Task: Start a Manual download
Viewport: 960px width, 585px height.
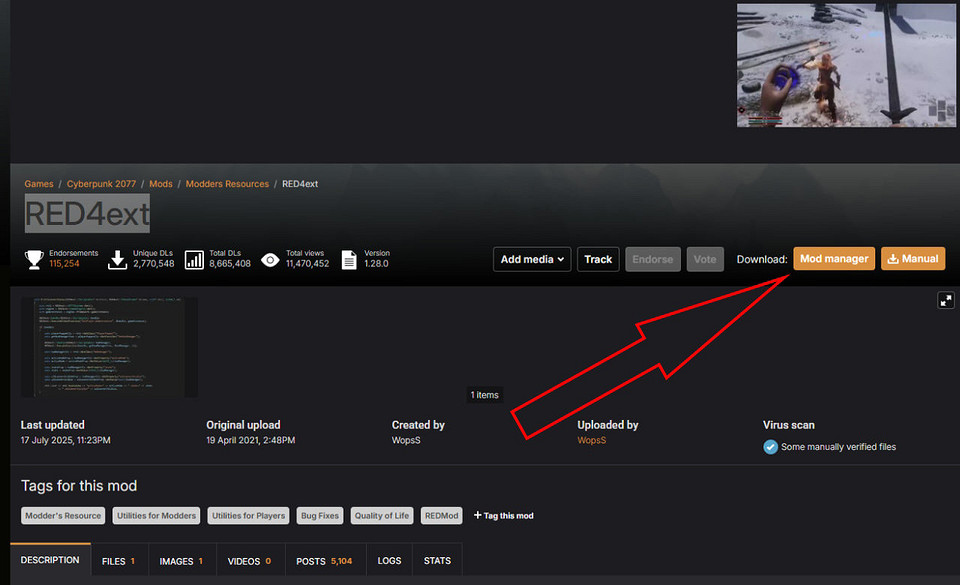Action: click(913, 259)
